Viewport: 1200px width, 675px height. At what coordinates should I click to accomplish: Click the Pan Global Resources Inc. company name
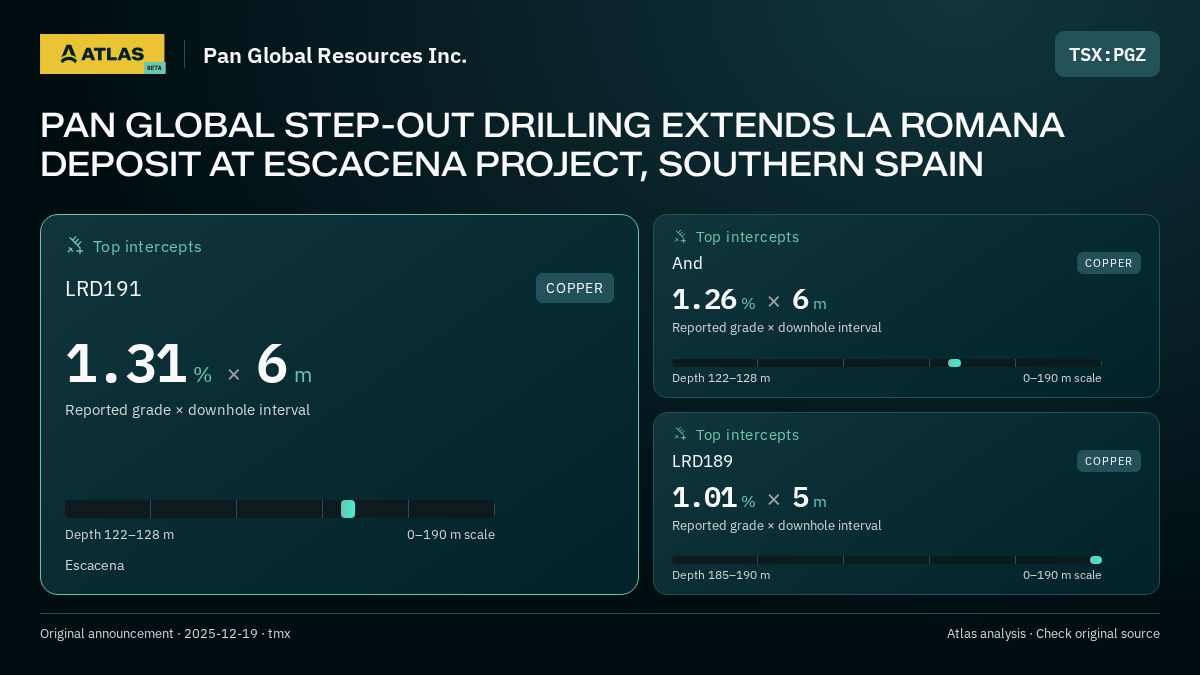coord(335,55)
